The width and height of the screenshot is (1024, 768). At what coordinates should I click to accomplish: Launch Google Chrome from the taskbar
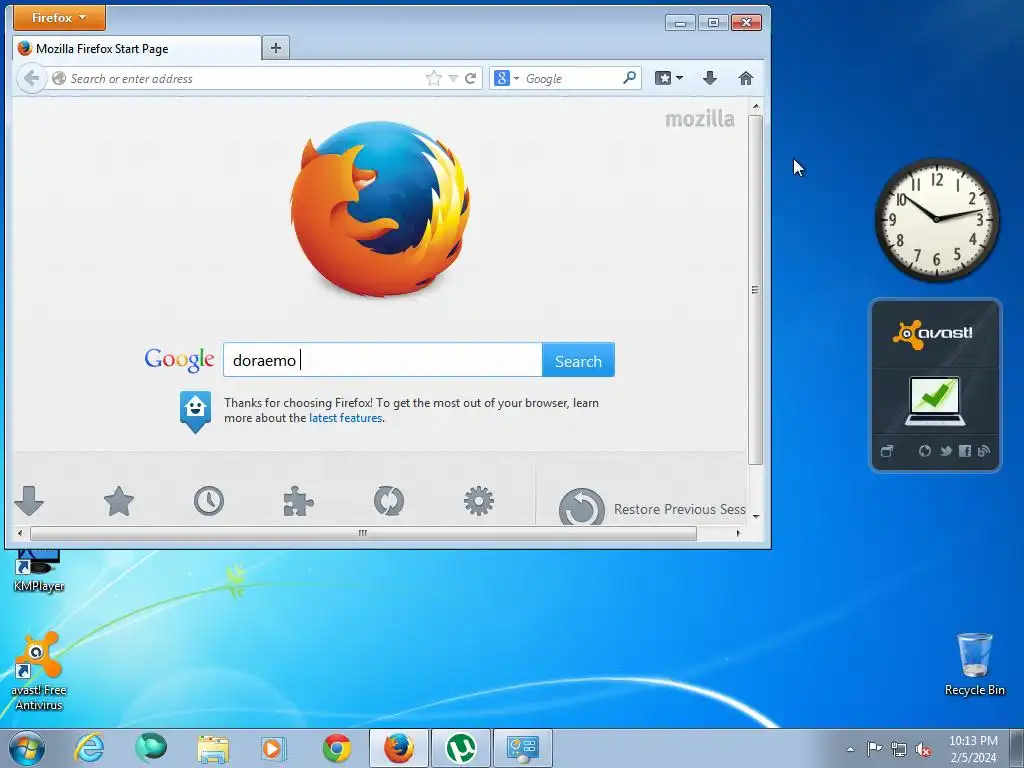point(337,748)
